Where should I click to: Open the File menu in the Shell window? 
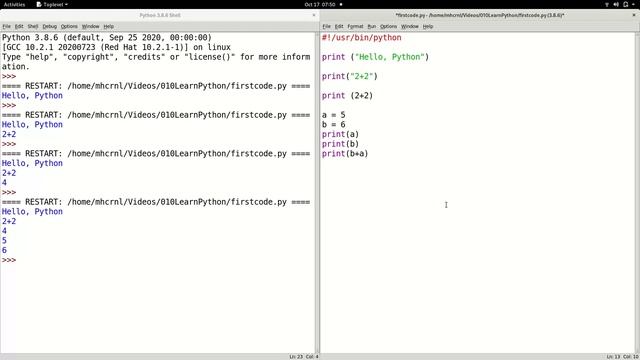pyautogui.click(x=7, y=26)
